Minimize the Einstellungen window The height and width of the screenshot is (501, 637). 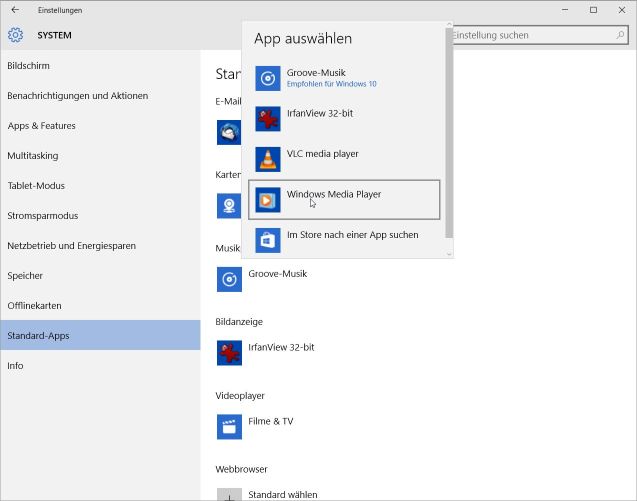(x=565, y=10)
